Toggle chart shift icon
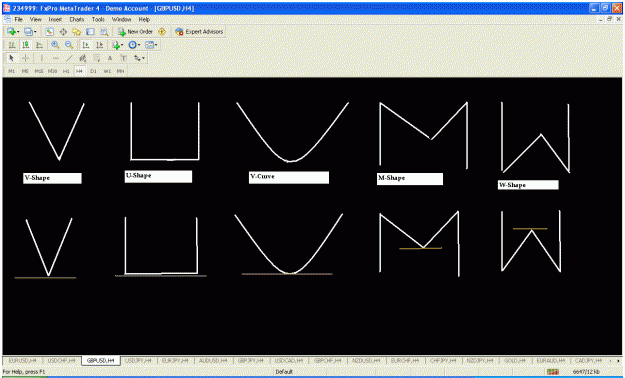The width and height of the screenshot is (625, 378). pos(99,45)
